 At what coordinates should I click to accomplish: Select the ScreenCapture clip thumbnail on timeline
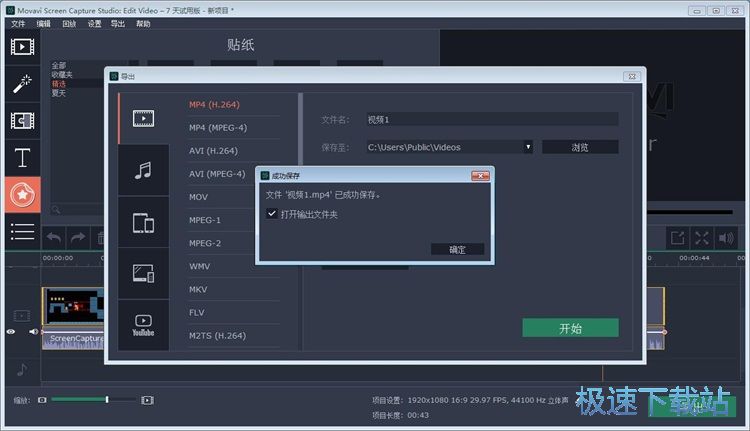tap(74, 307)
